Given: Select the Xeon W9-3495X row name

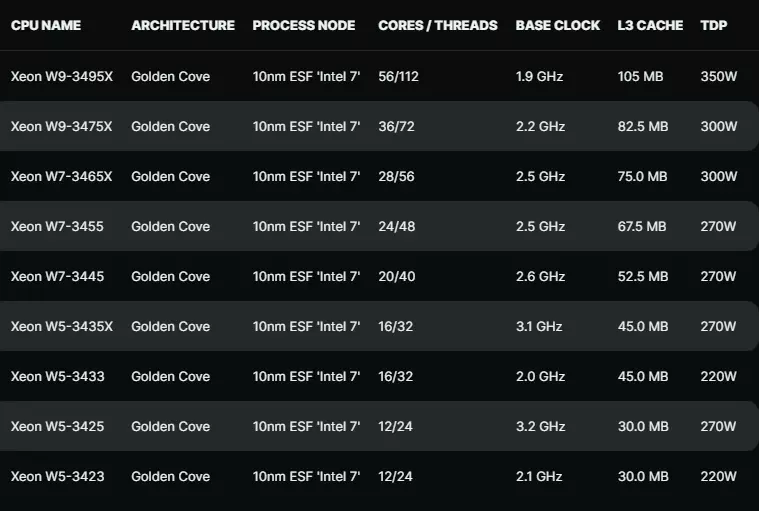Looking at the screenshot, I should click(x=61, y=76).
